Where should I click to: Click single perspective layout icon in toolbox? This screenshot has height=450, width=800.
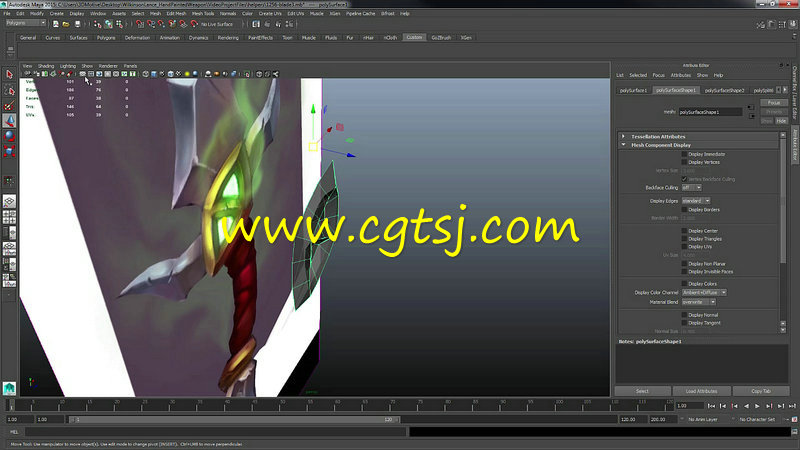[9, 202]
